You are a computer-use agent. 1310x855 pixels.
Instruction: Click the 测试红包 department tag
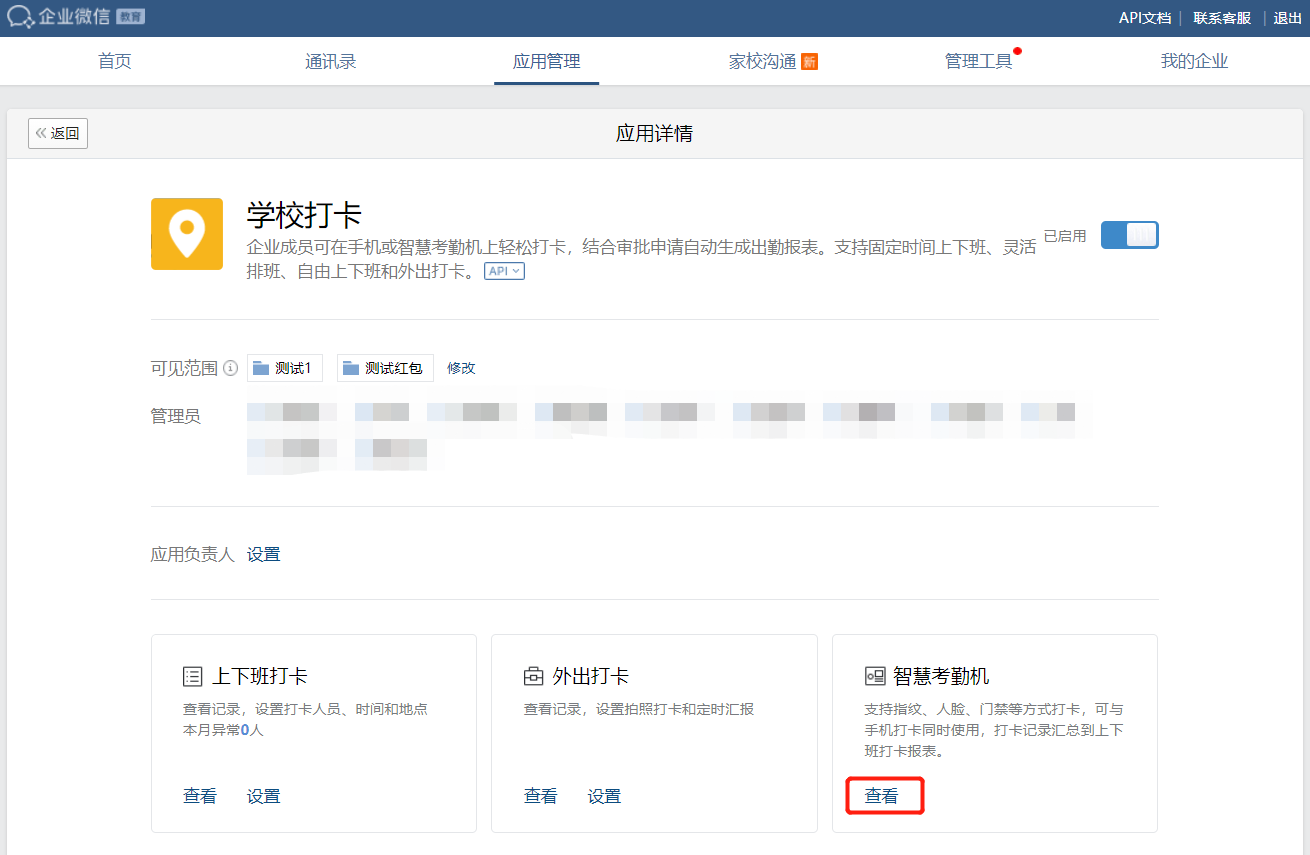(385, 368)
